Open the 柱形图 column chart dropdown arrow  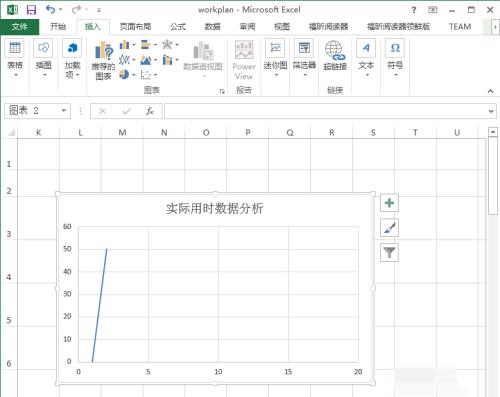pyautogui.click(x=133, y=45)
